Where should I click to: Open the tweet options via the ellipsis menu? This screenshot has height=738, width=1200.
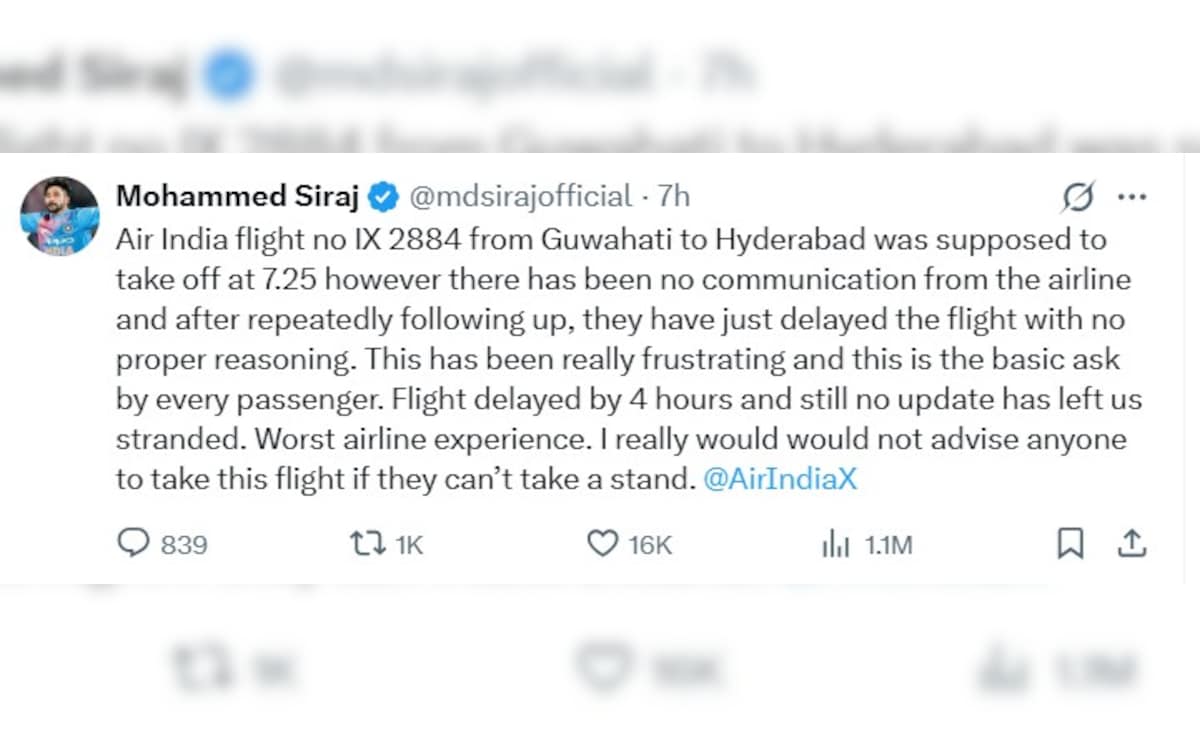tap(1133, 196)
